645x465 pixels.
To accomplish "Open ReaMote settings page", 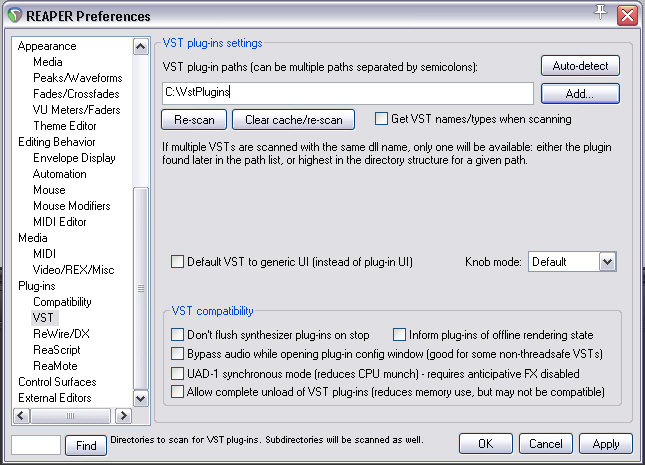I will pyautogui.click(x=55, y=366).
